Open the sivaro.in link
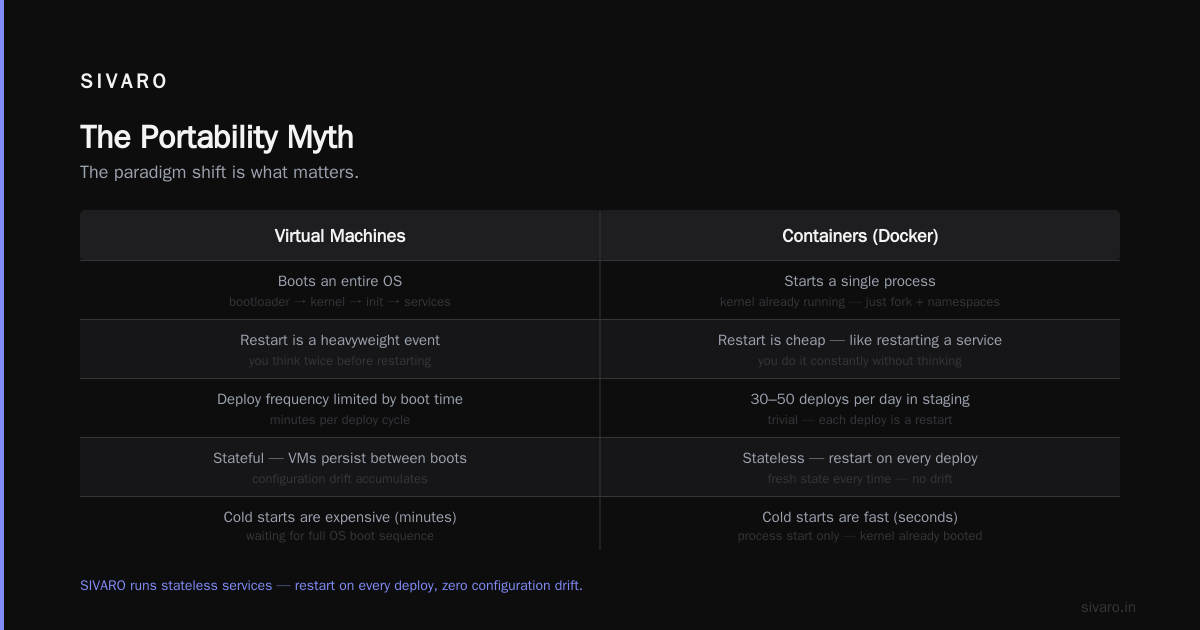Screen dimensions: 1200x630 click(x=1108, y=607)
